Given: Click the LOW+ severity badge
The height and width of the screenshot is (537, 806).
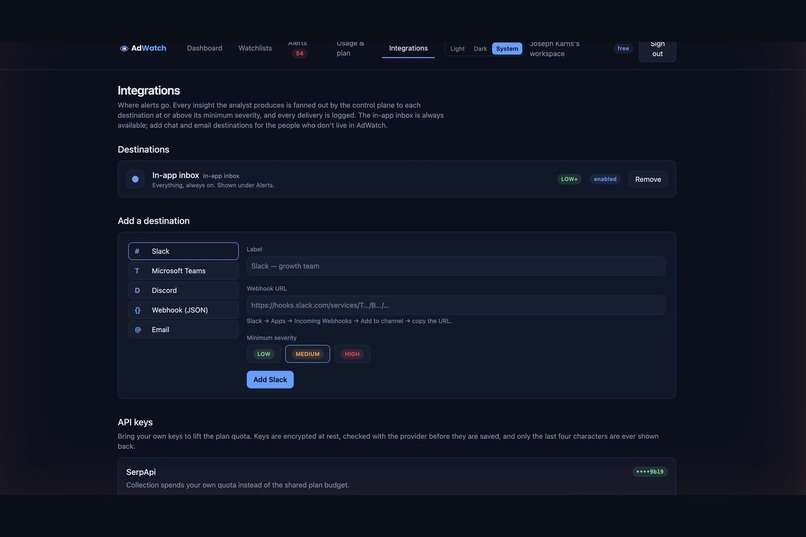Looking at the screenshot, I should 569,179.
